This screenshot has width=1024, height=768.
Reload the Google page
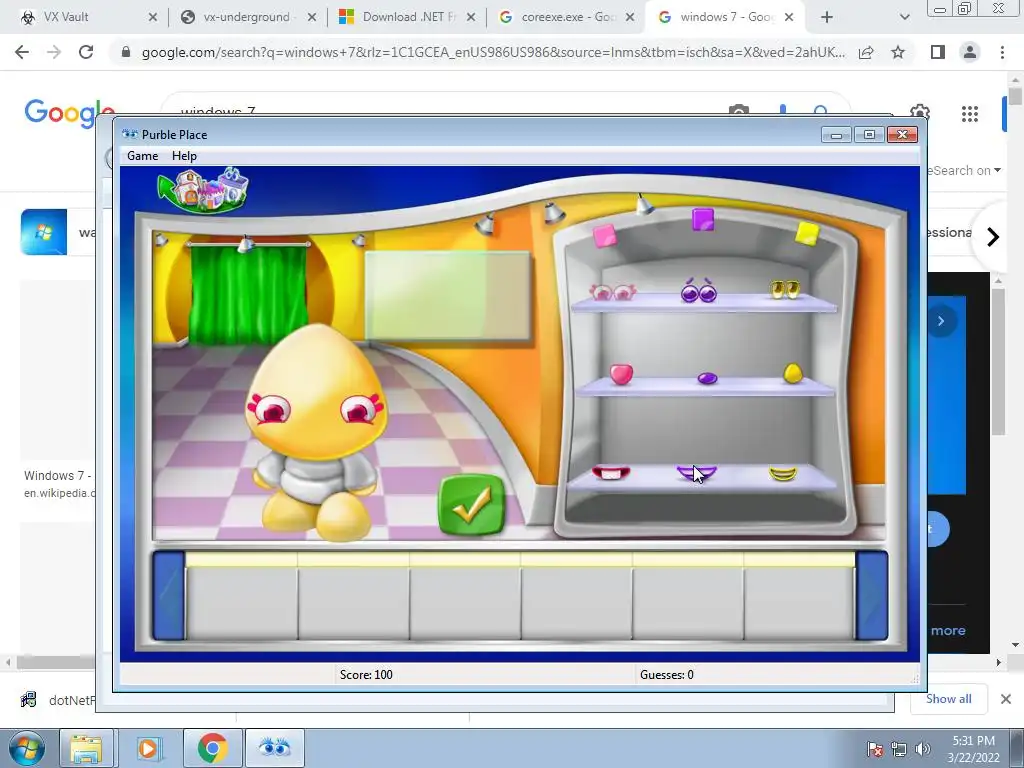[x=86, y=52]
